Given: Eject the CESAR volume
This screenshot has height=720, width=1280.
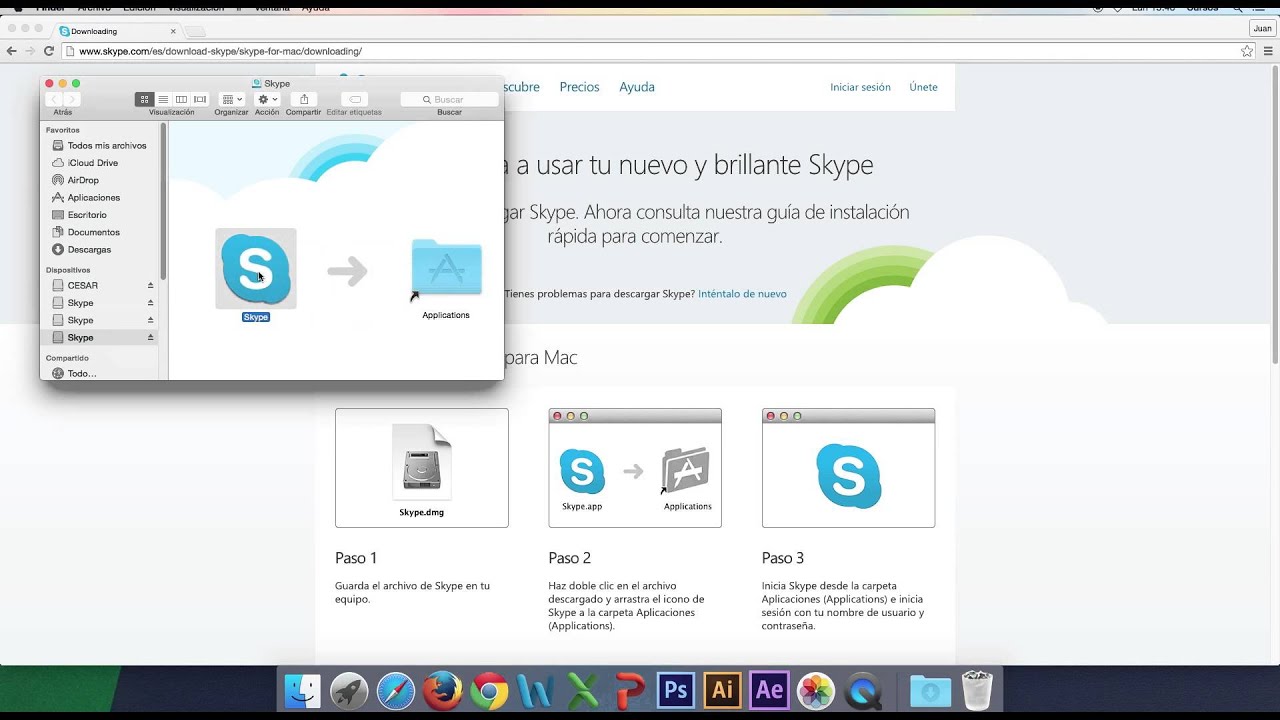Looking at the screenshot, I should point(151,285).
